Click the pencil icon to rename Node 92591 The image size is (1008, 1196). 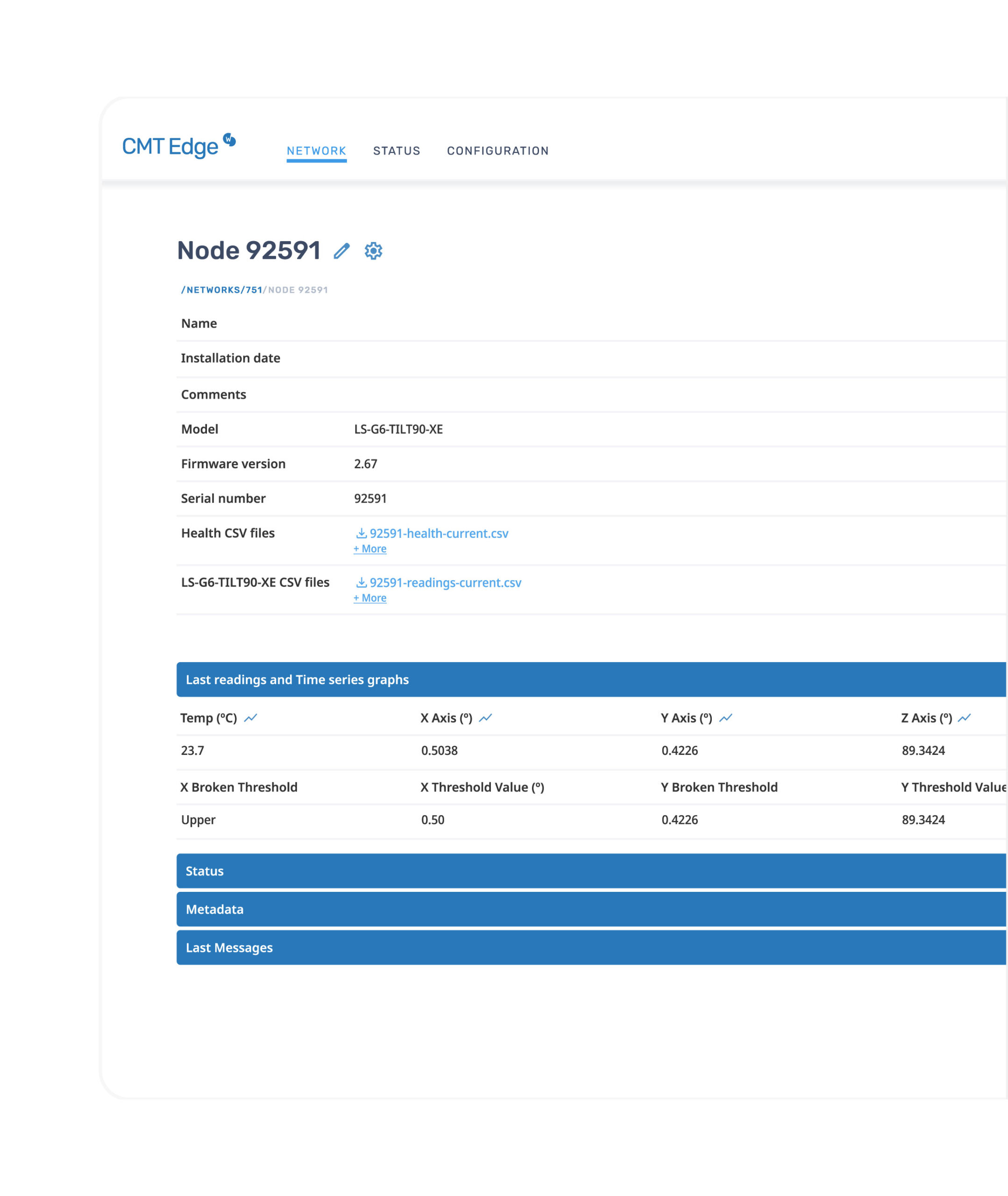pyautogui.click(x=342, y=251)
